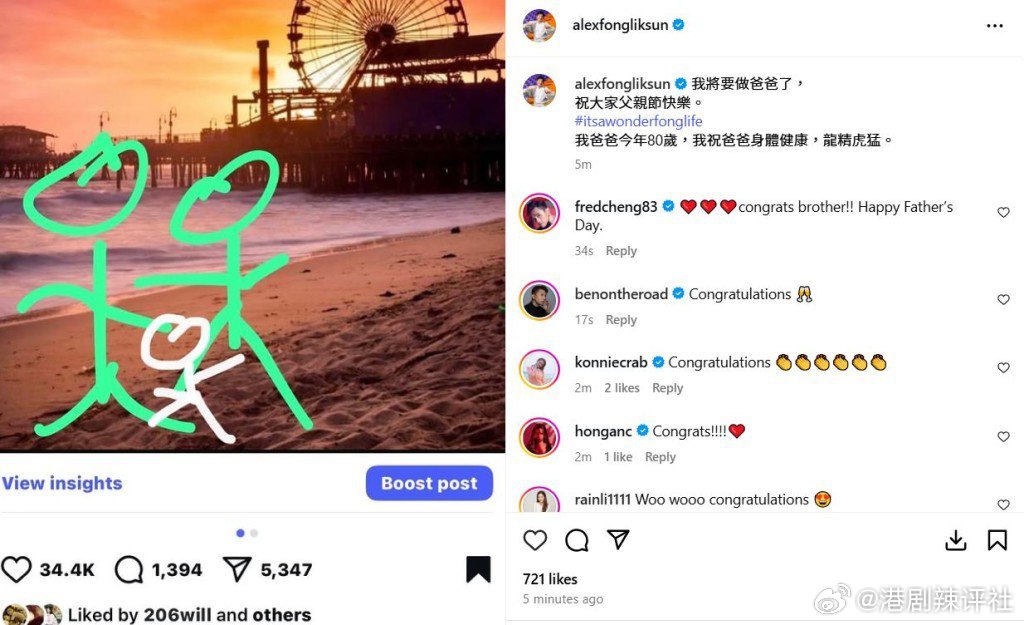Like benontheroad's comment with heart icon
This screenshot has height=625, width=1024.
tap(1003, 300)
